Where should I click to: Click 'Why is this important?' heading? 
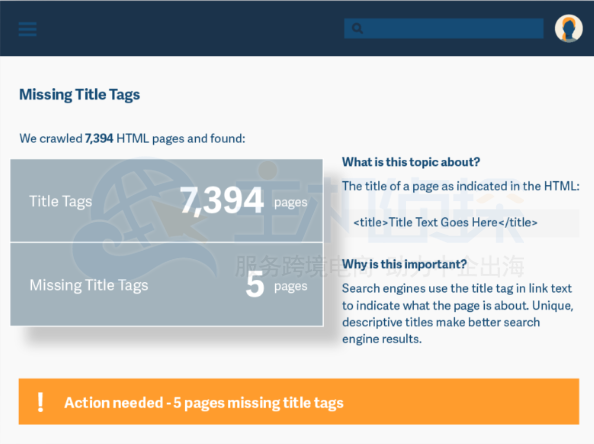coord(405,264)
